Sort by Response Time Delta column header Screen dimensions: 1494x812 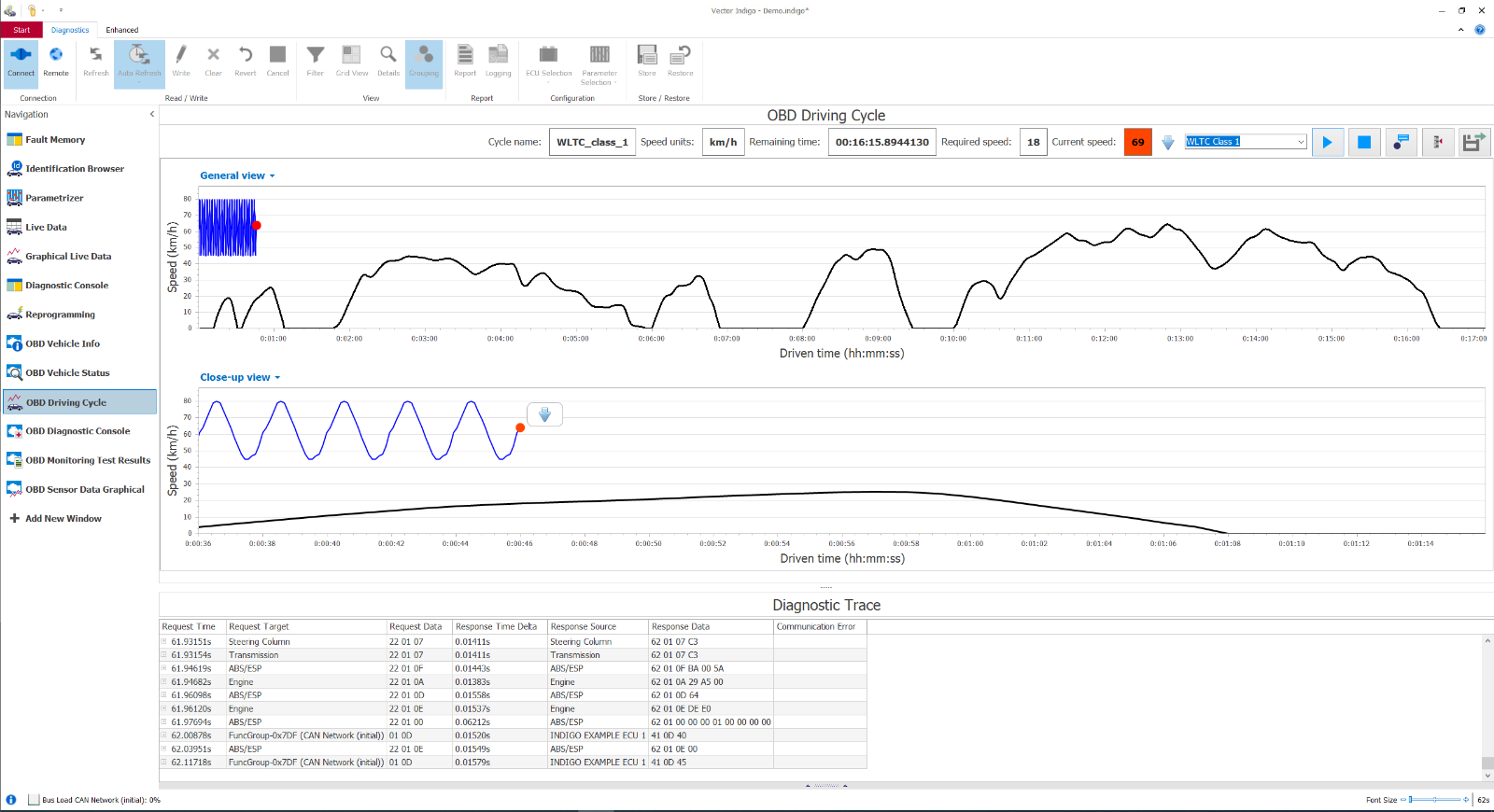pos(500,627)
